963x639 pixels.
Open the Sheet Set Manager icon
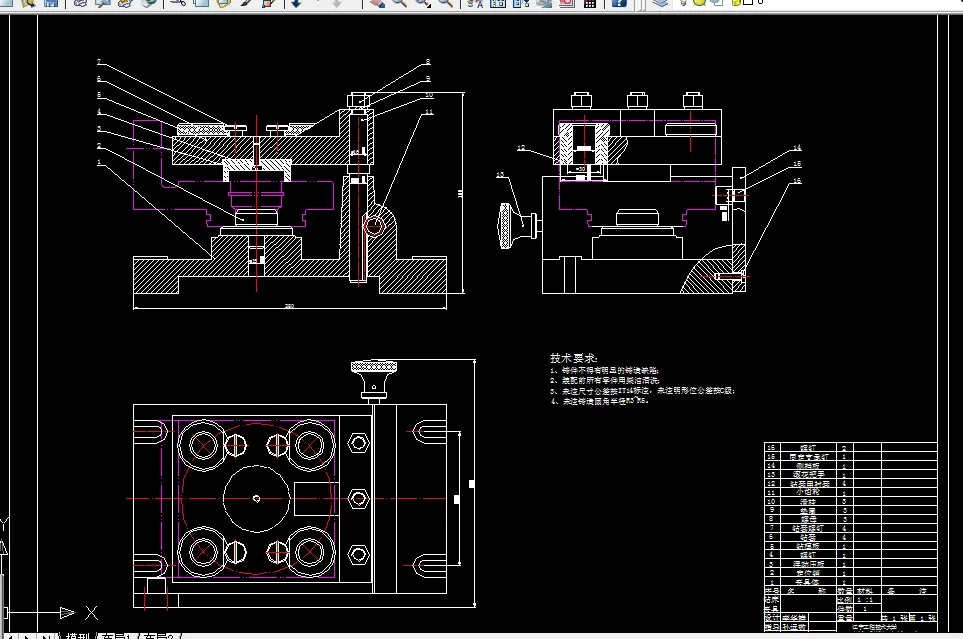[544, 2]
